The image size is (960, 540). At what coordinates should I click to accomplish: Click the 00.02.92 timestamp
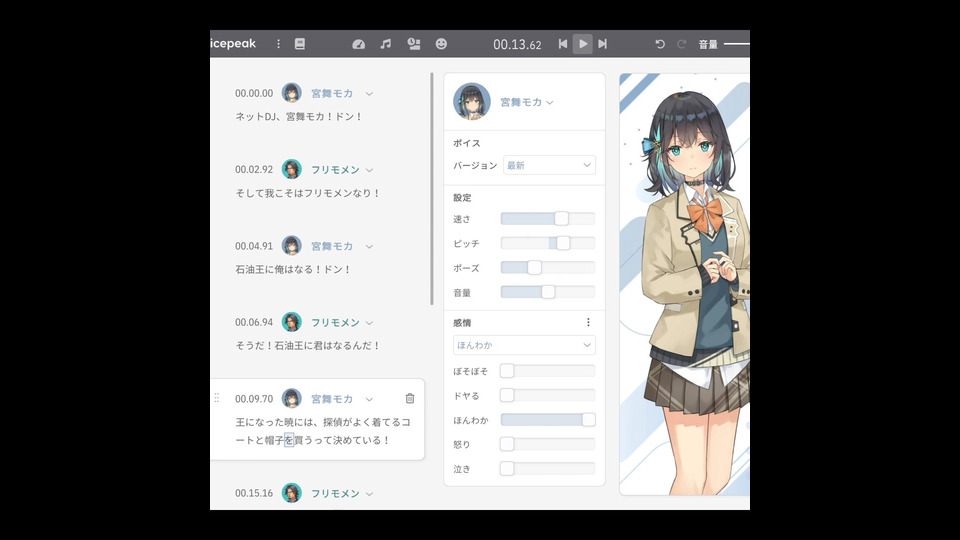tap(254, 170)
